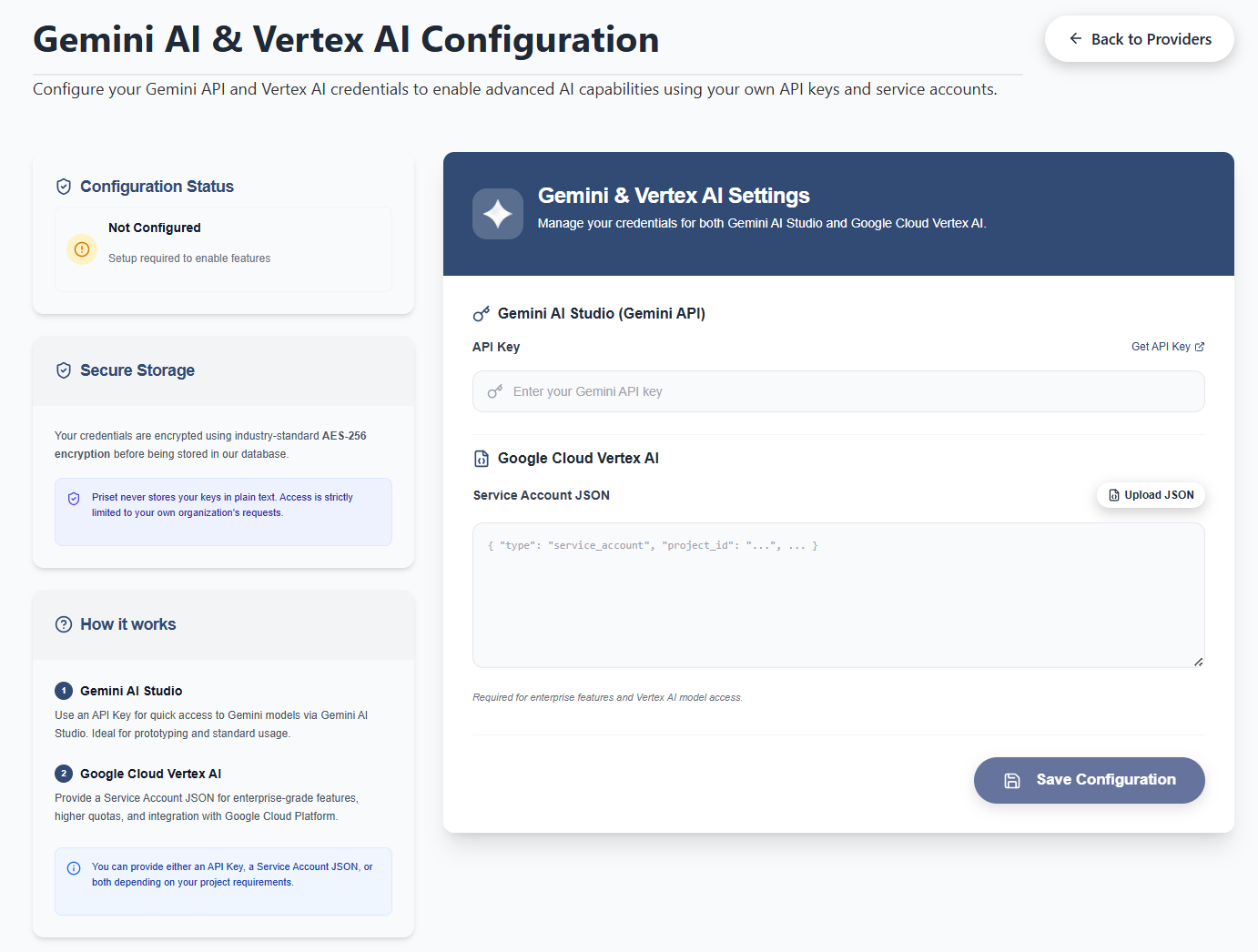The width and height of the screenshot is (1258, 952).
Task: Click the floppy disk icon in Save Configuration
Action: 1012,780
